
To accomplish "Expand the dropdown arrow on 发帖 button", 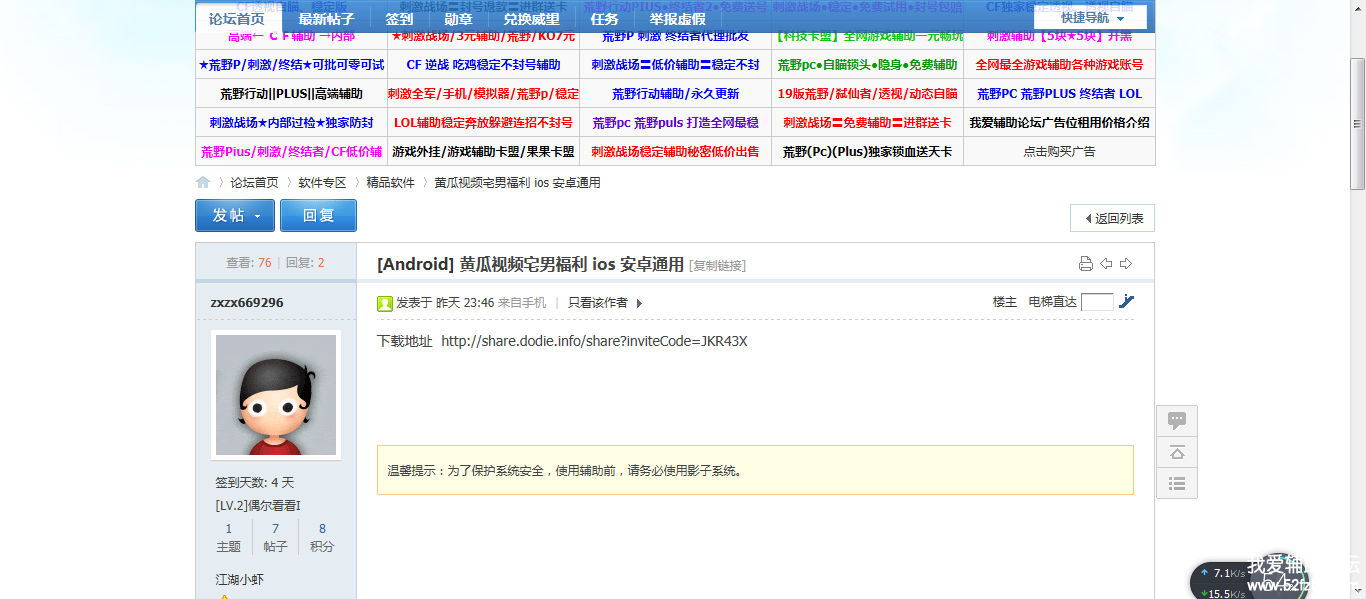I will pyautogui.click(x=258, y=216).
